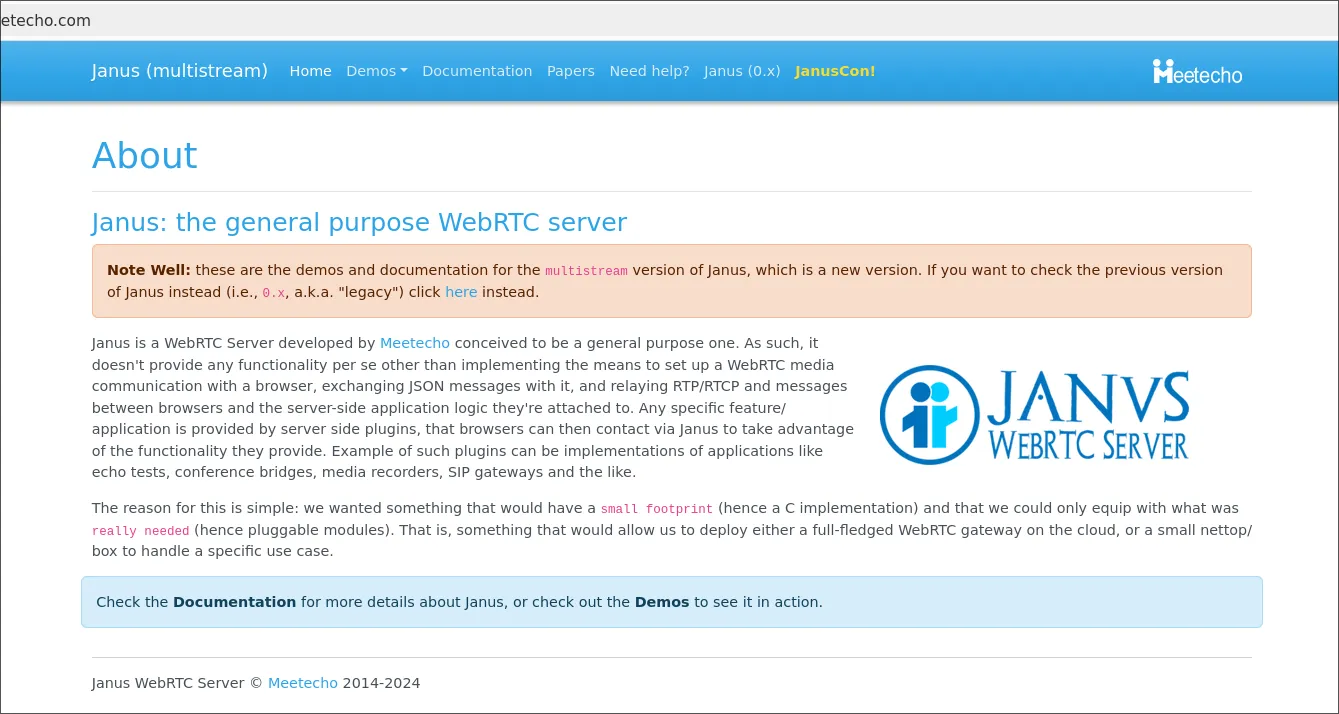Click the pink "multistream" code text in the note
The image size is (1339, 714).
coord(586,271)
